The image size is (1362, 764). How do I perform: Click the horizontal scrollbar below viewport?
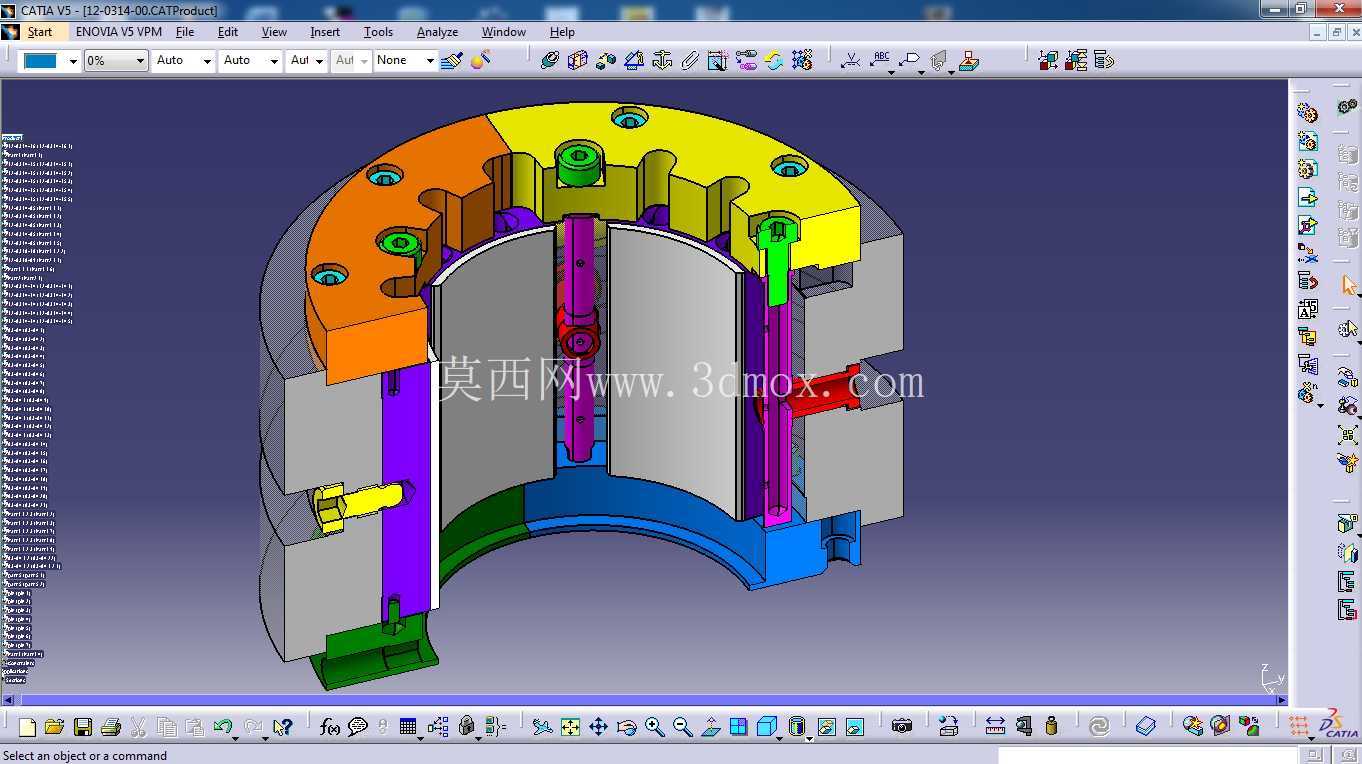pos(643,700)
